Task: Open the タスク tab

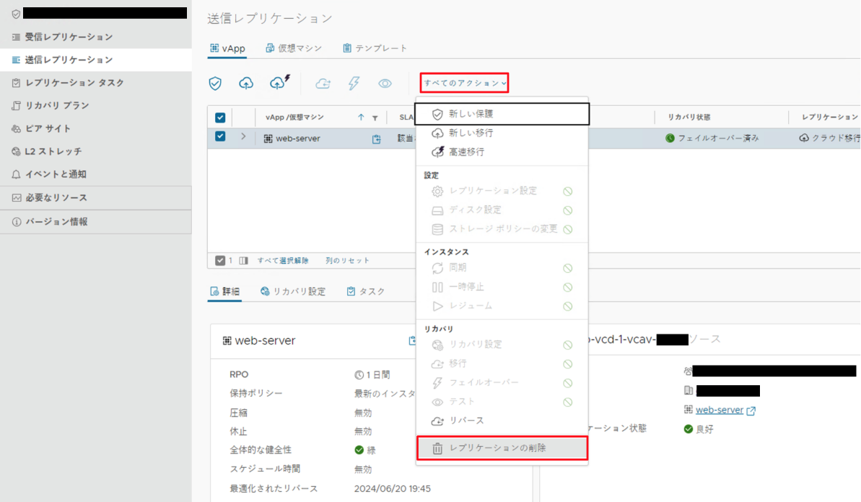Action: 366,291
